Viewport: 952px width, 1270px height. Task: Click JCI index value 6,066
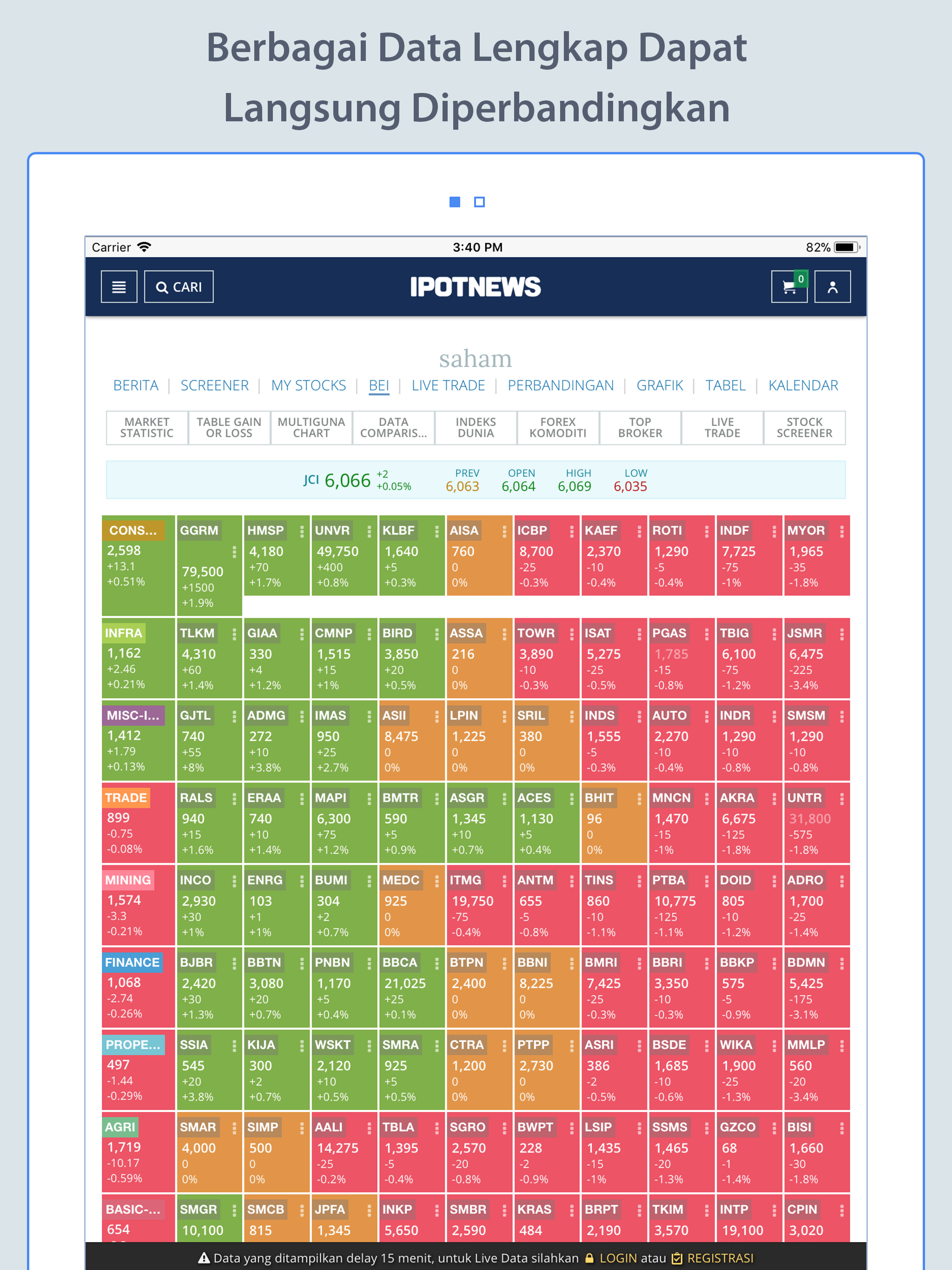point(347,481)
